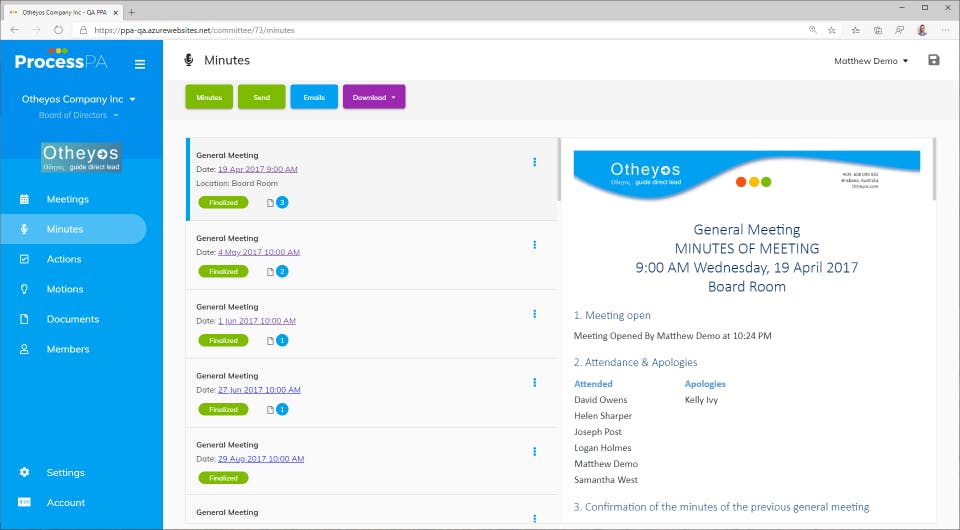Open the Matthew Demo user dropdown

(871, 61)
